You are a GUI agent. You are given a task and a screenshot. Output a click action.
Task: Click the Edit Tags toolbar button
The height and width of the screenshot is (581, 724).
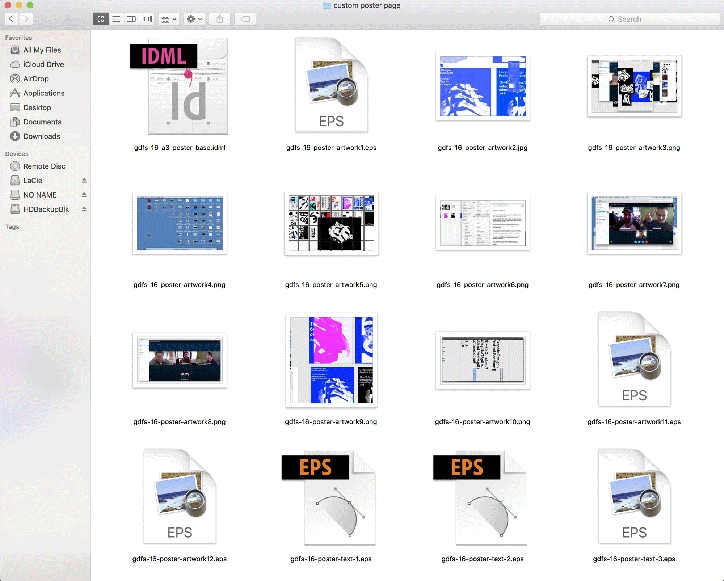tap(245, 19)
